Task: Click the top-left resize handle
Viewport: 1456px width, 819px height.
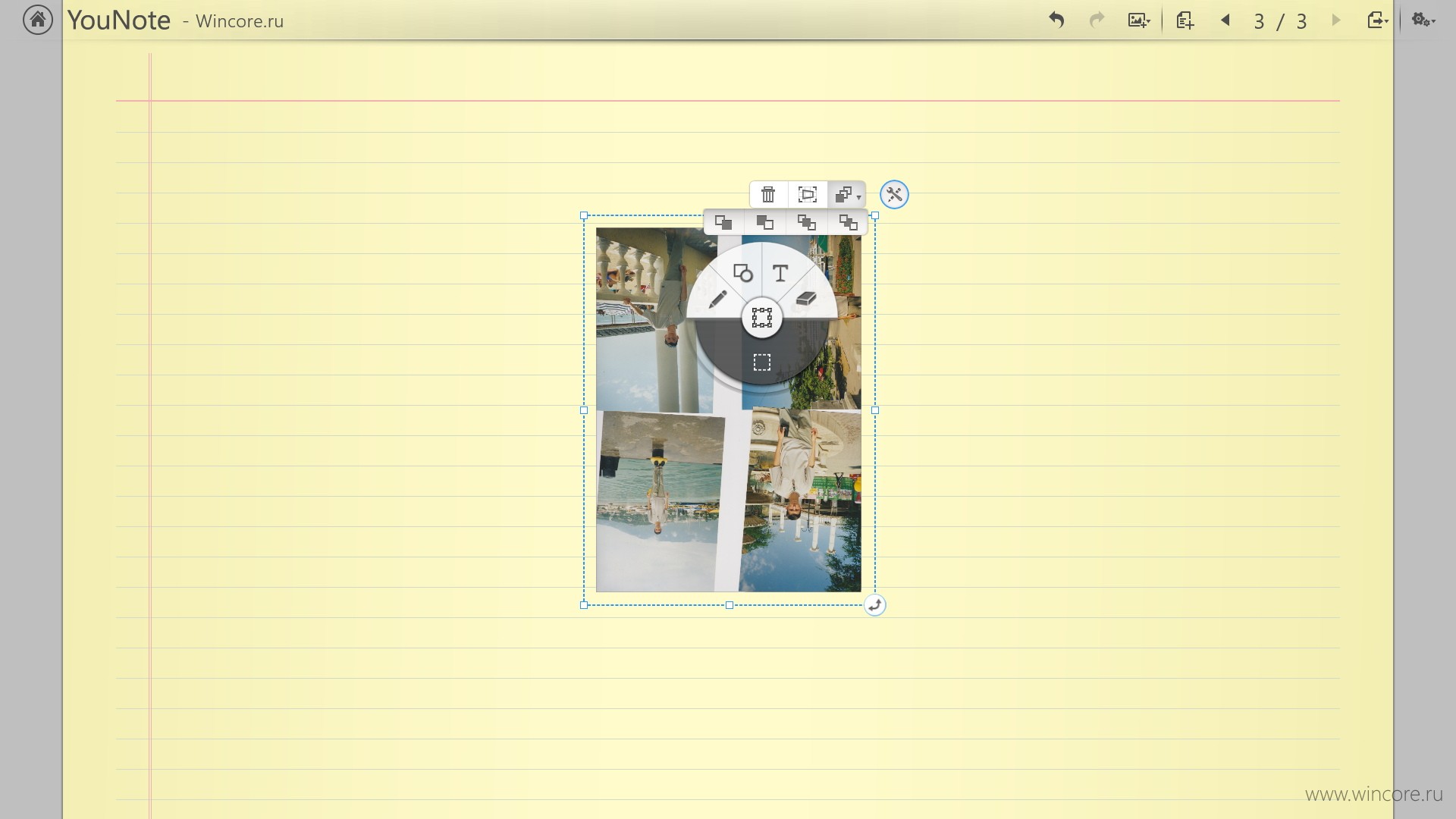Action: [584, 216]
